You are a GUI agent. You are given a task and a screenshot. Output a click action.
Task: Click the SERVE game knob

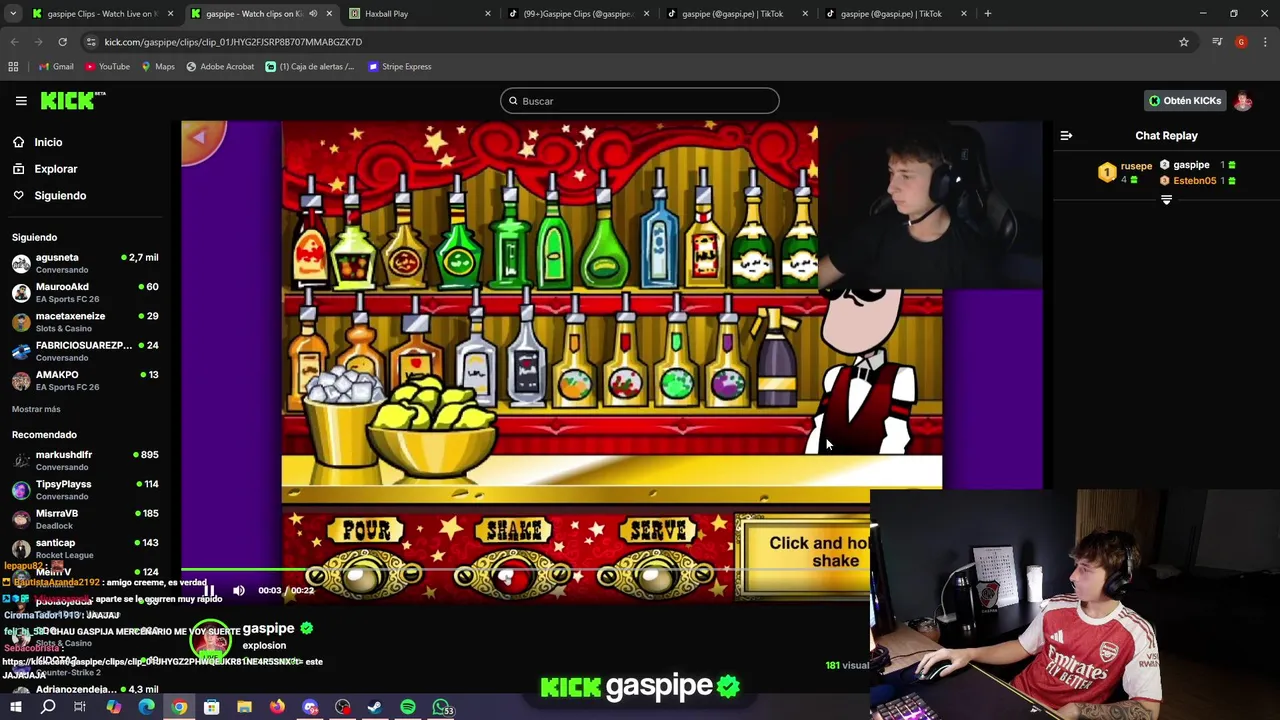[658, 575]
